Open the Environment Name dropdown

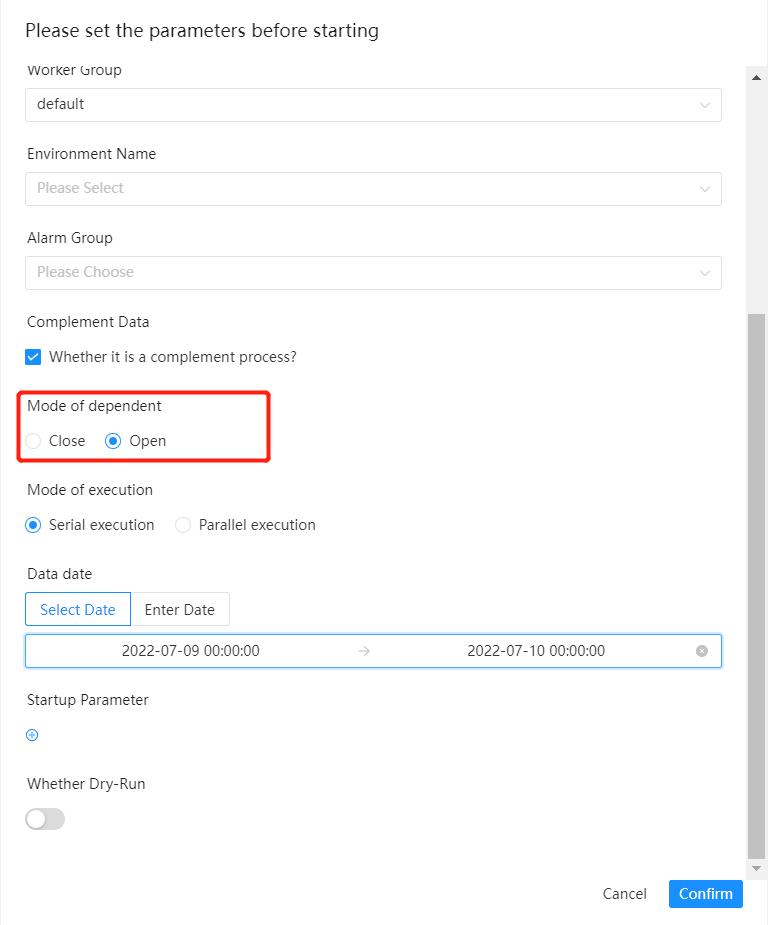(372, 188)
